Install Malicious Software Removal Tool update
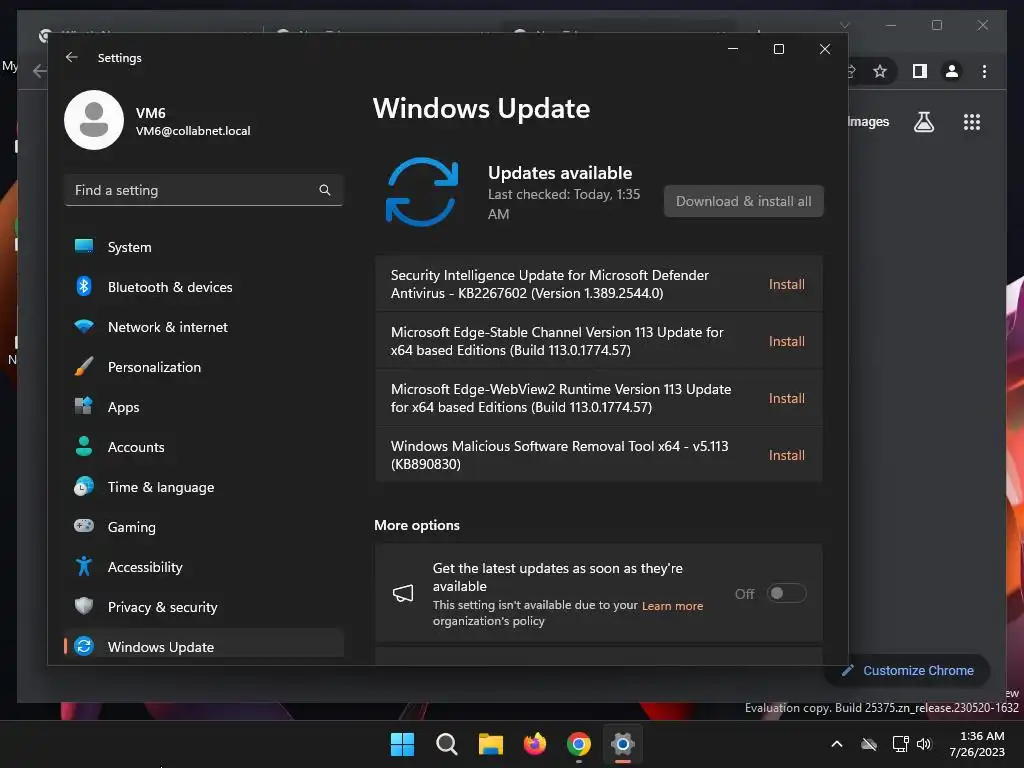 786,455
